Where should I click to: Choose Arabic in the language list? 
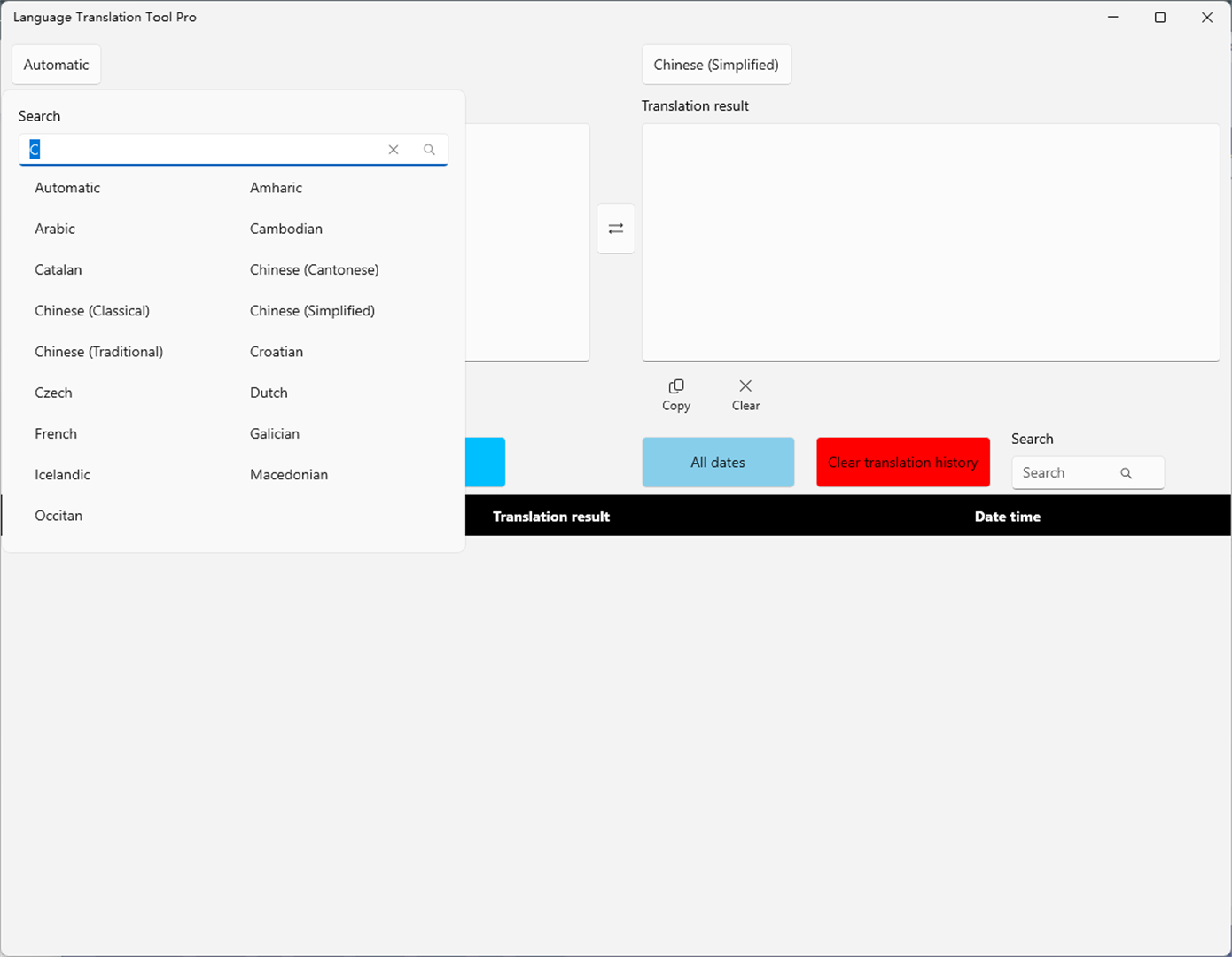[x=55, y=229]
